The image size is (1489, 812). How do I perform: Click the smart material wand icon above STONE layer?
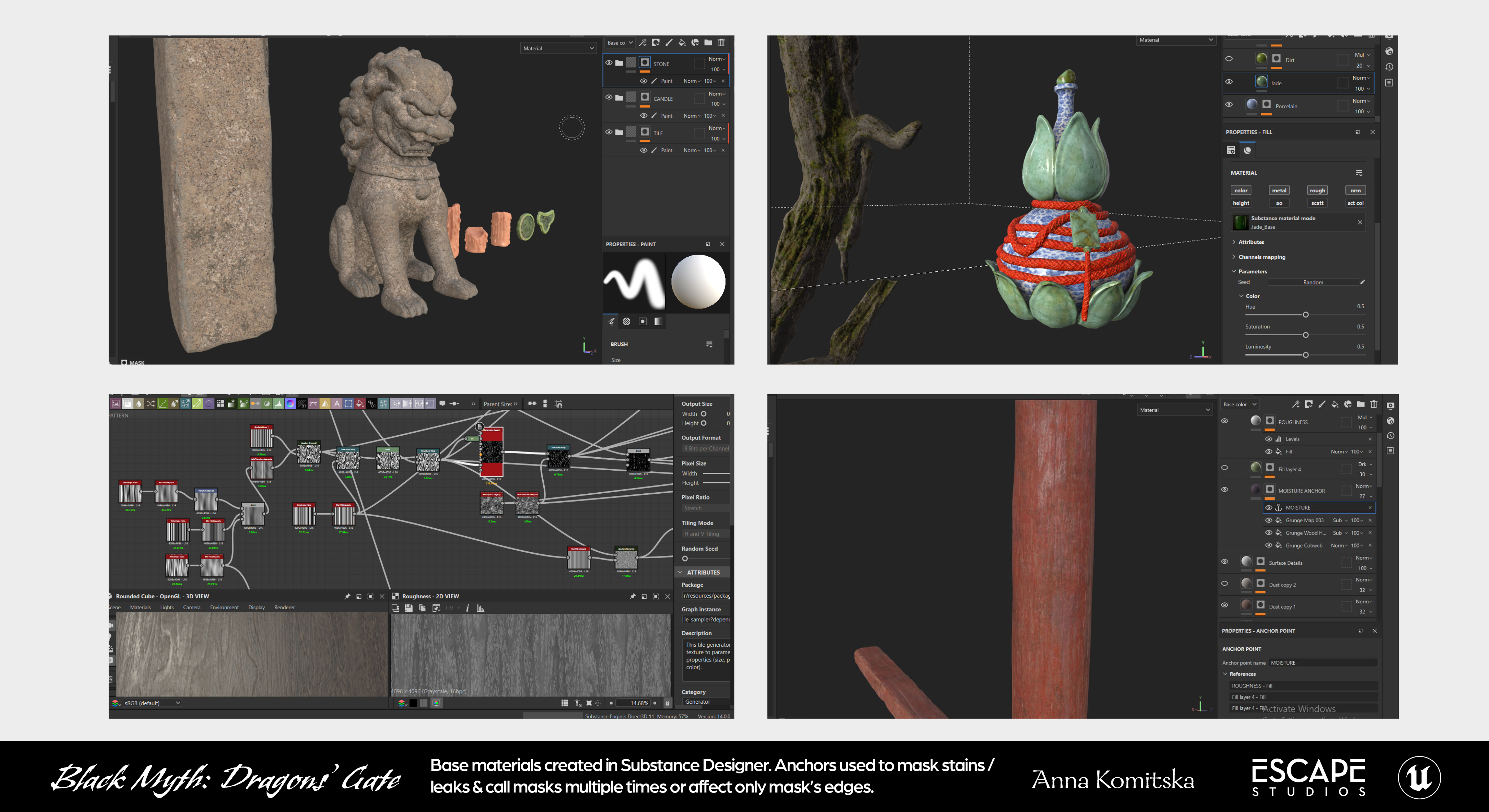click(x=642, y=43)
